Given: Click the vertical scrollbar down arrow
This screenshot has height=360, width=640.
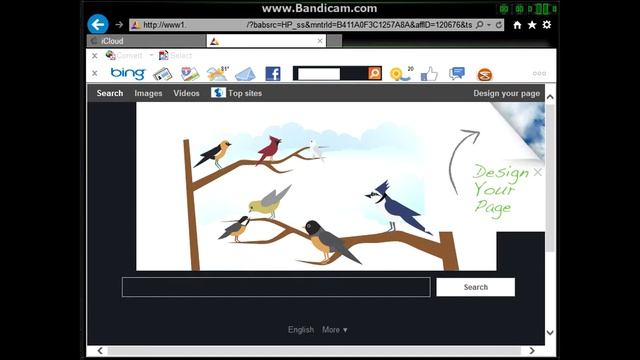Looking at the screenshot, I should tap(550, 333).
